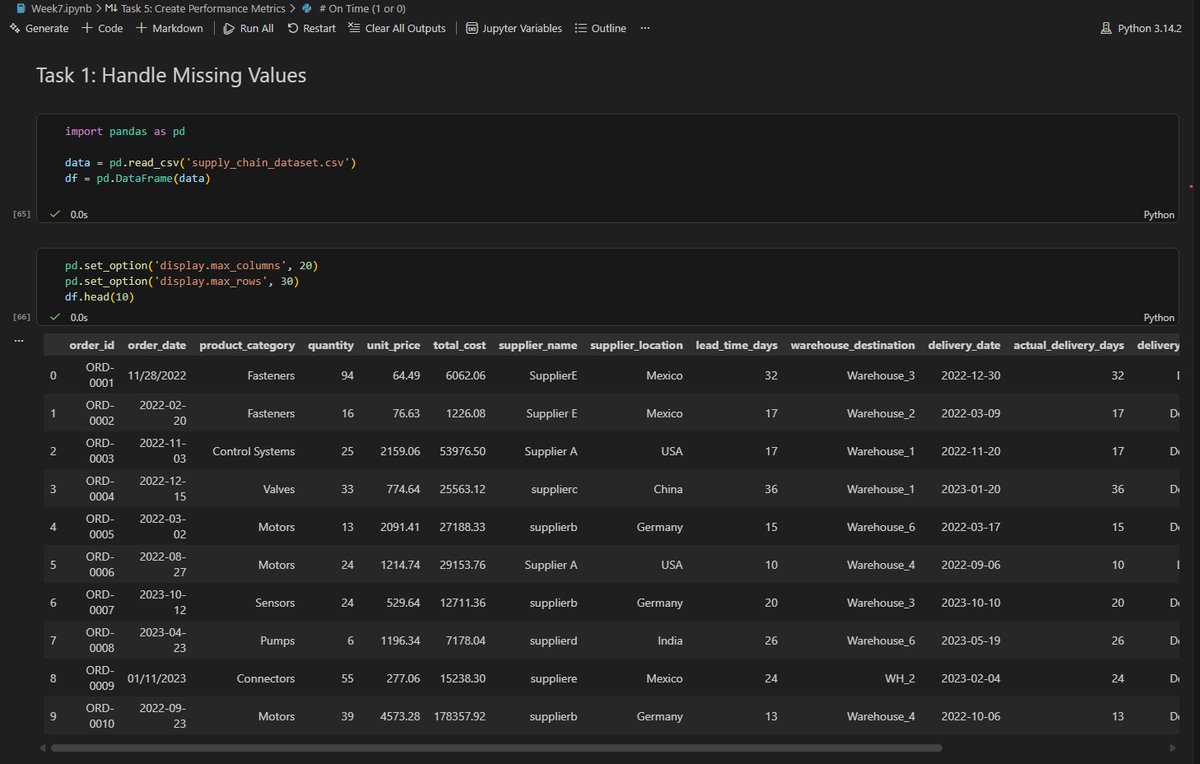Click the 01/11/2023 order date cell

point(157,679)
